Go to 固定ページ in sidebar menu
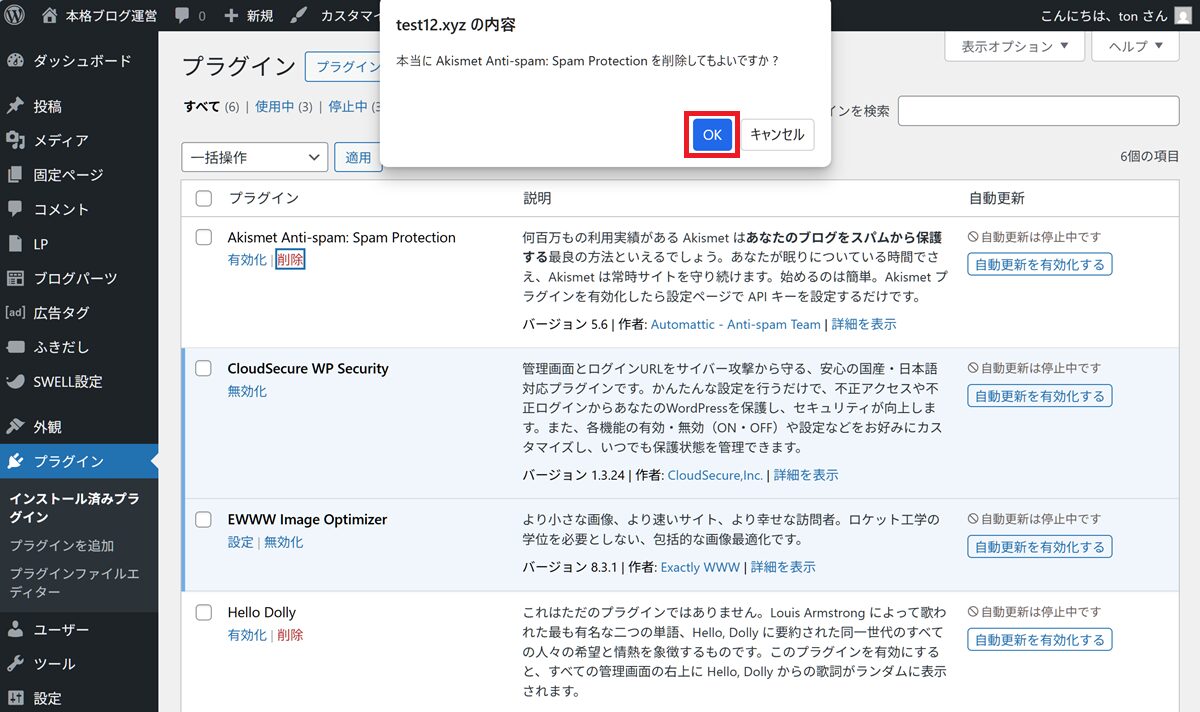The height and width of the screenshot is (712, 1200). (x=68, y=175)
